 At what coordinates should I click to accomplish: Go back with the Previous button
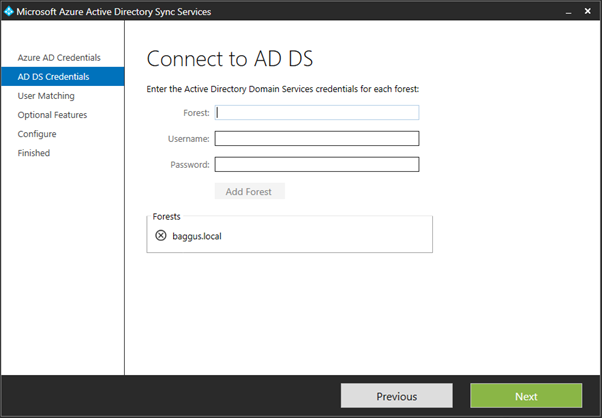click(396, 396)
